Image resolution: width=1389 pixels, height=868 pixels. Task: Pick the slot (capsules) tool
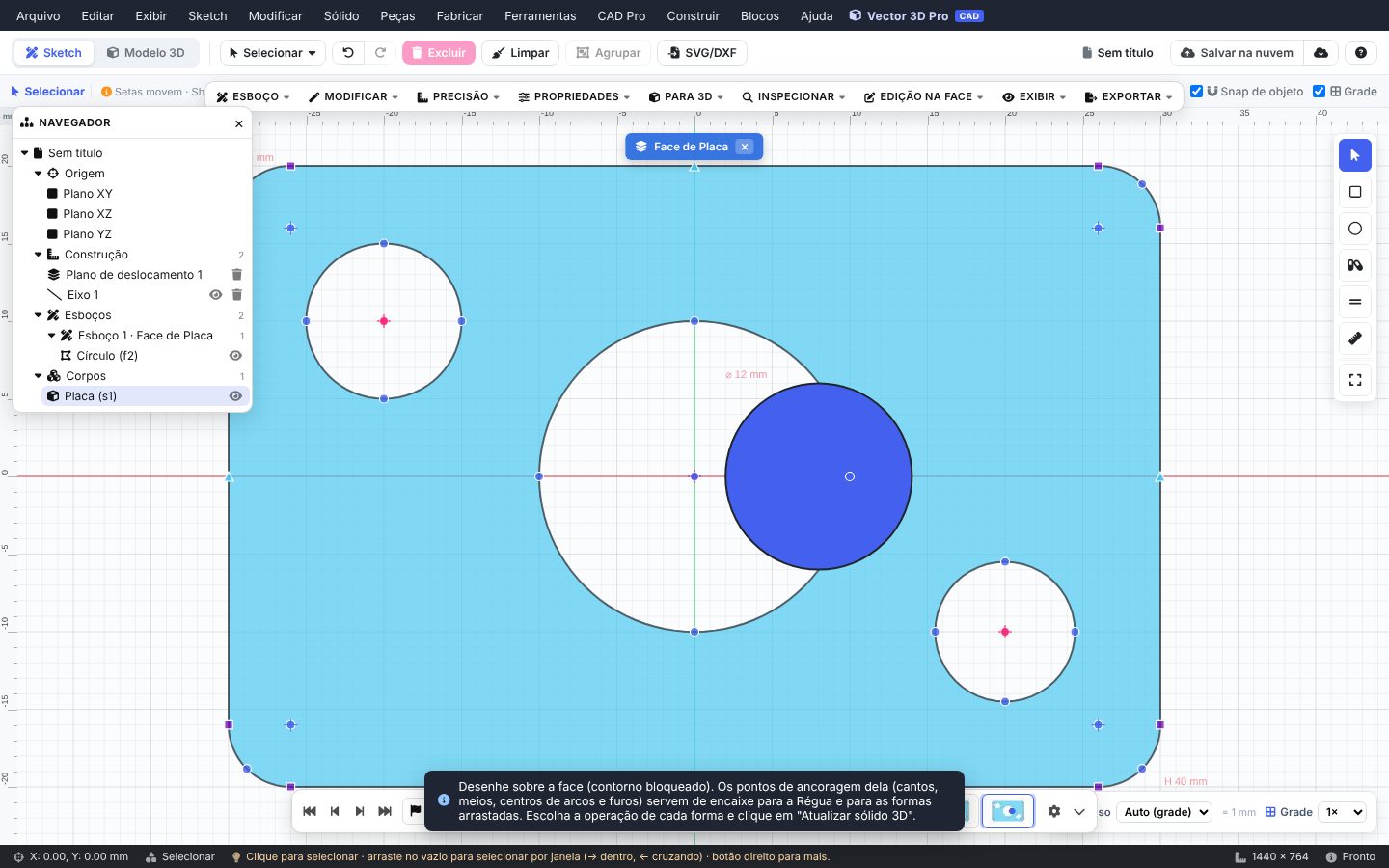[x=1355, y=265]
